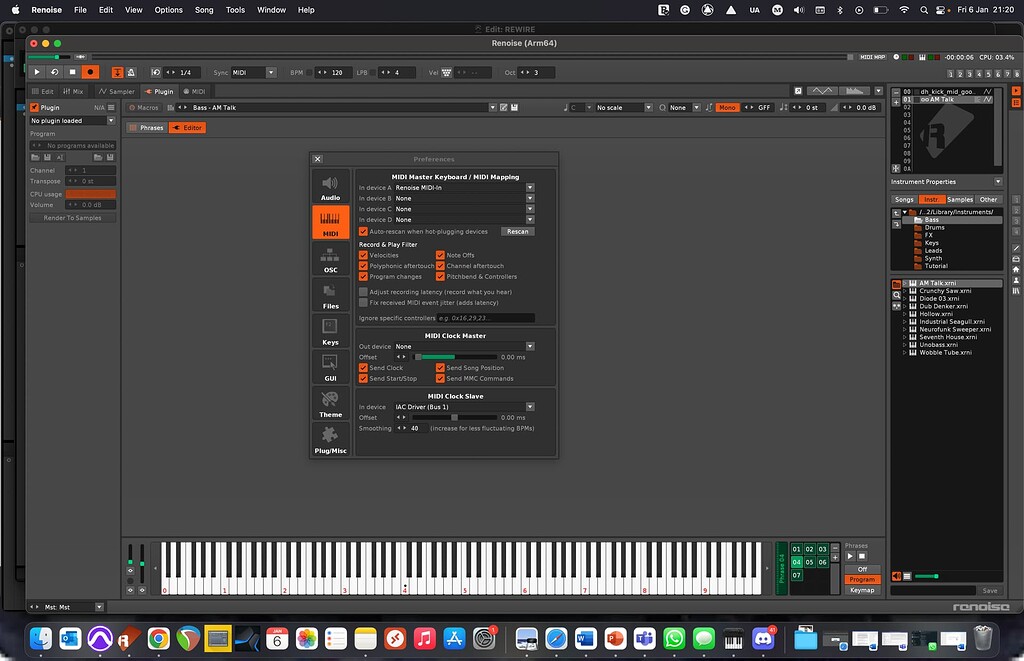Image resolution: width=1024 pixels, height=661 pixels.
Task: Open the Sync mode MIDI dropdown
Action: click(x=253, y=73)
